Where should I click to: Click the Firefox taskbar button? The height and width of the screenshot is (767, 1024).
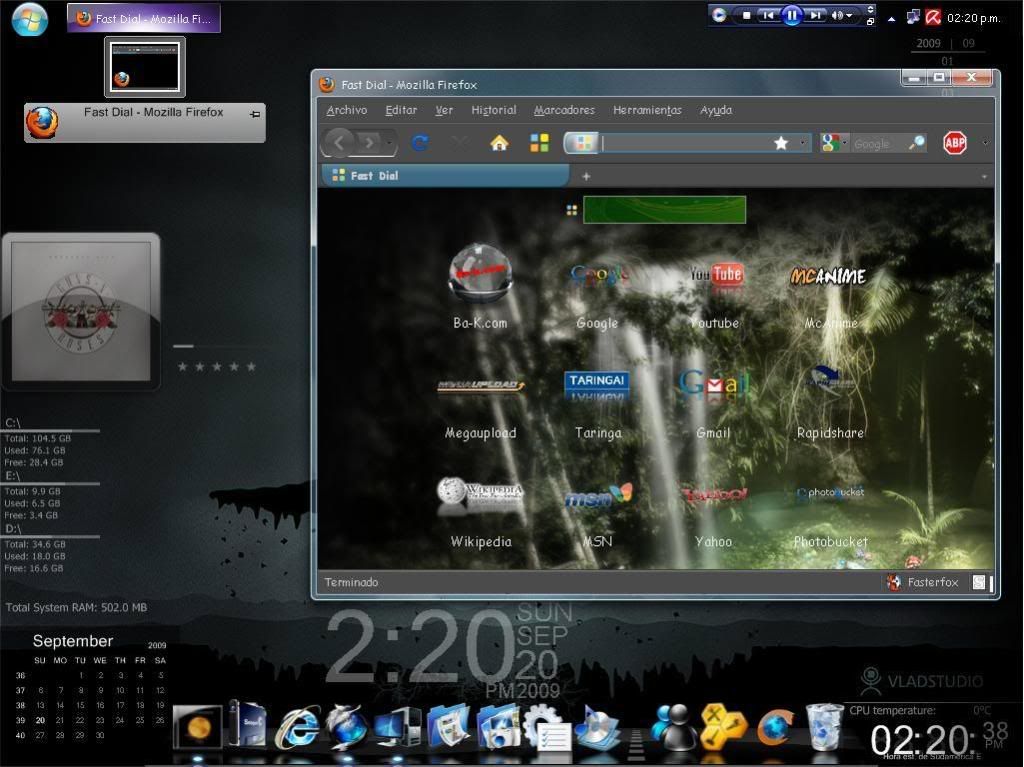point(144,18)
